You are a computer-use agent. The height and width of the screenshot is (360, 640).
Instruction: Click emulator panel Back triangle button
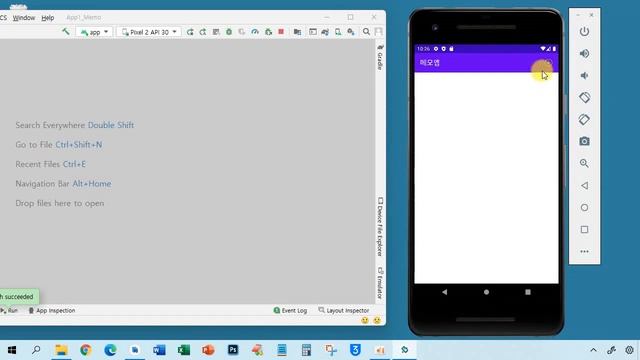pos(584,185)
